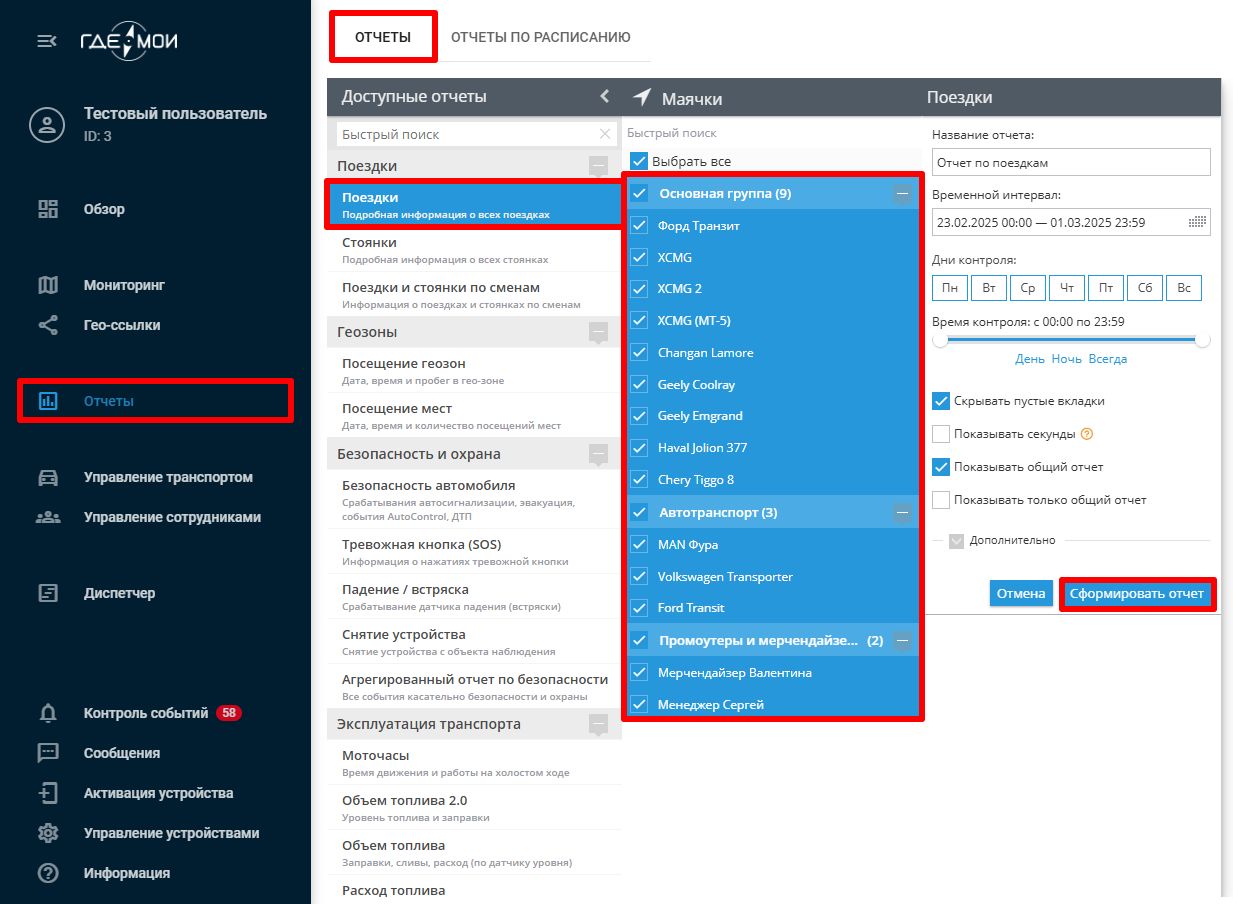
Task: Click right handle of Время контроля slider
Action: point(1202,340)
